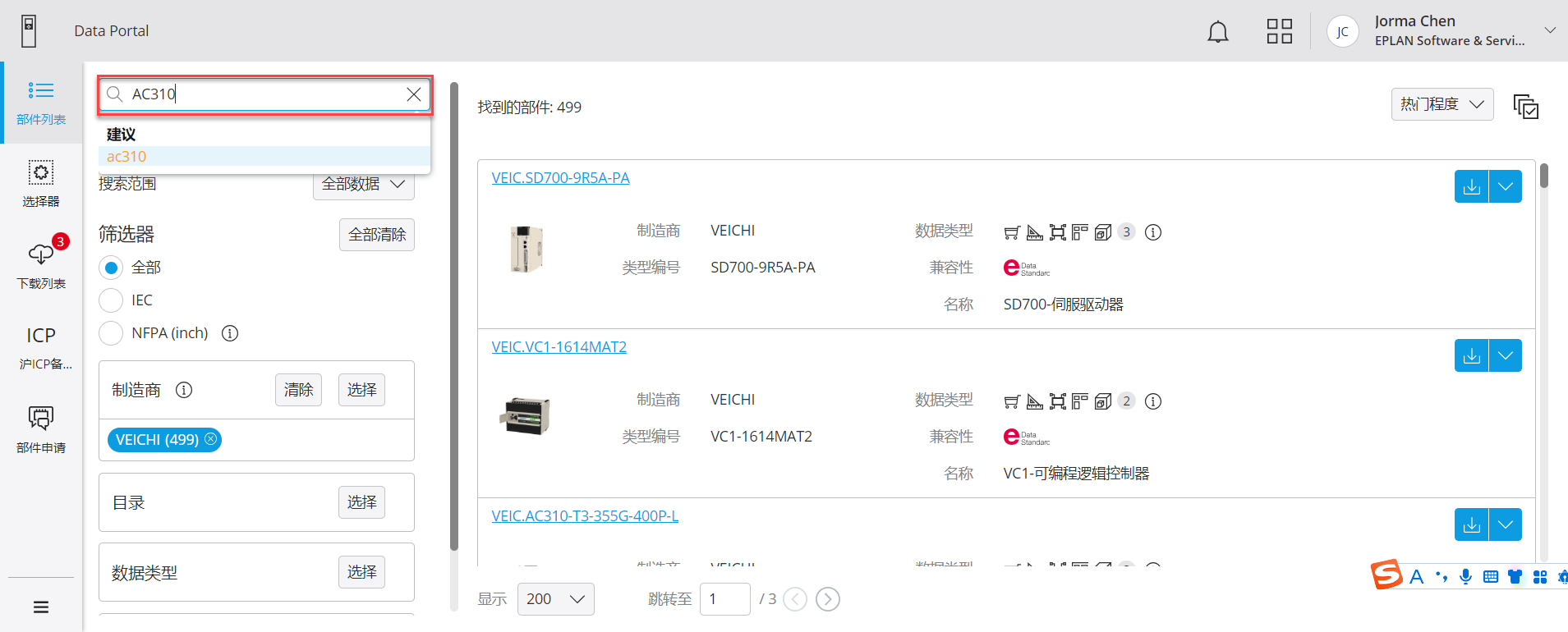Open the VEIC.AC310-T3-355G-400P-L link
This screenshot has width=1568, height=632.
(x=585, y=516)
